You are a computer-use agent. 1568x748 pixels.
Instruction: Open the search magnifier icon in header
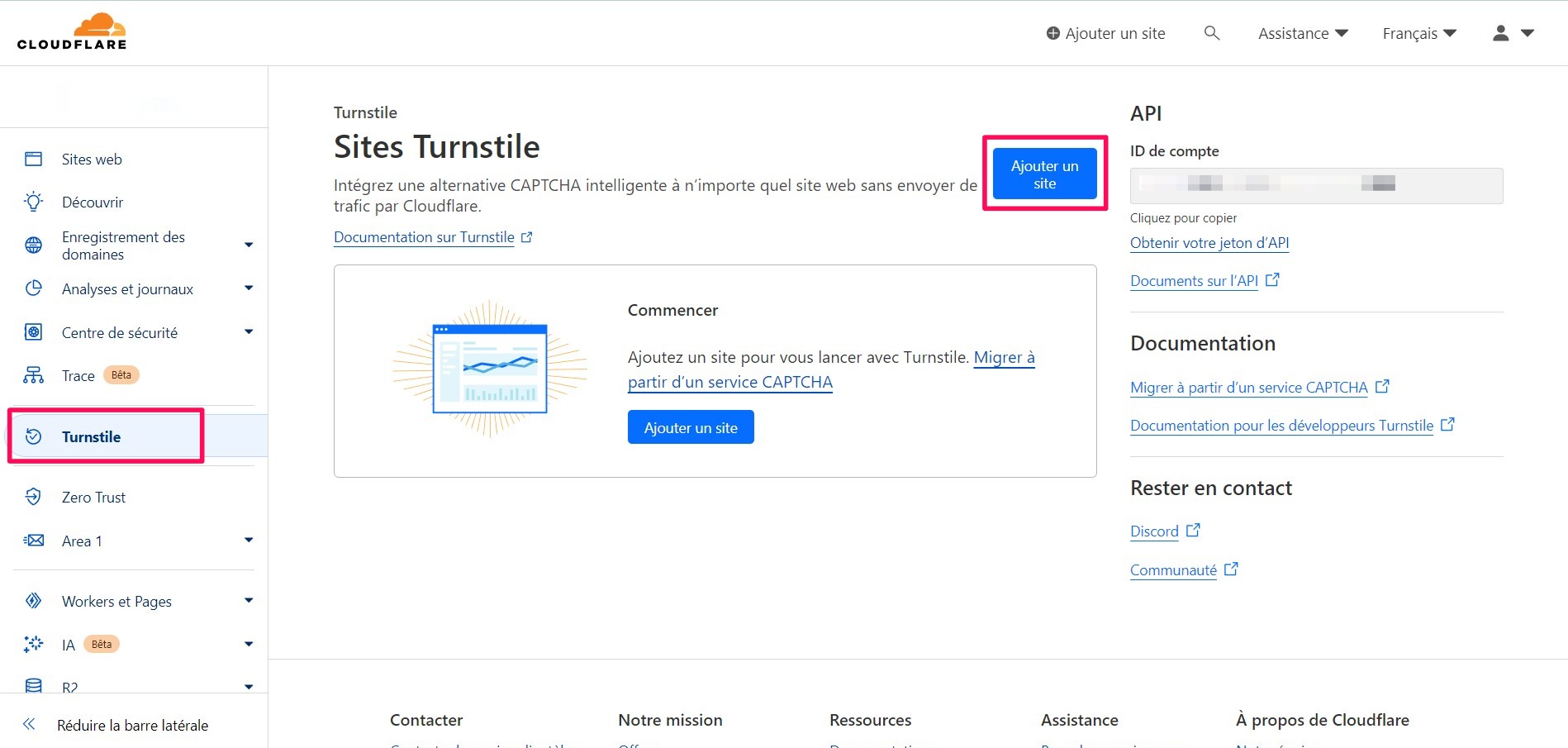[x=1212, y=33]
